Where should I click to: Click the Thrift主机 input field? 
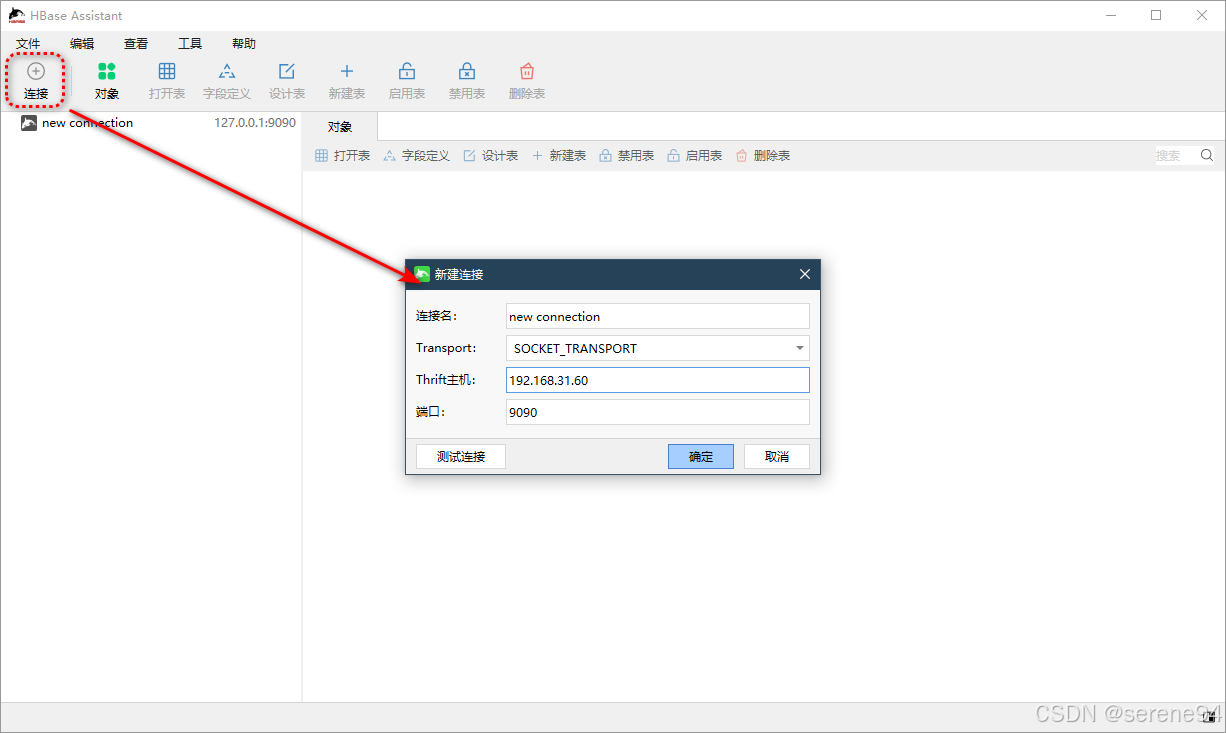pos(657,380)
